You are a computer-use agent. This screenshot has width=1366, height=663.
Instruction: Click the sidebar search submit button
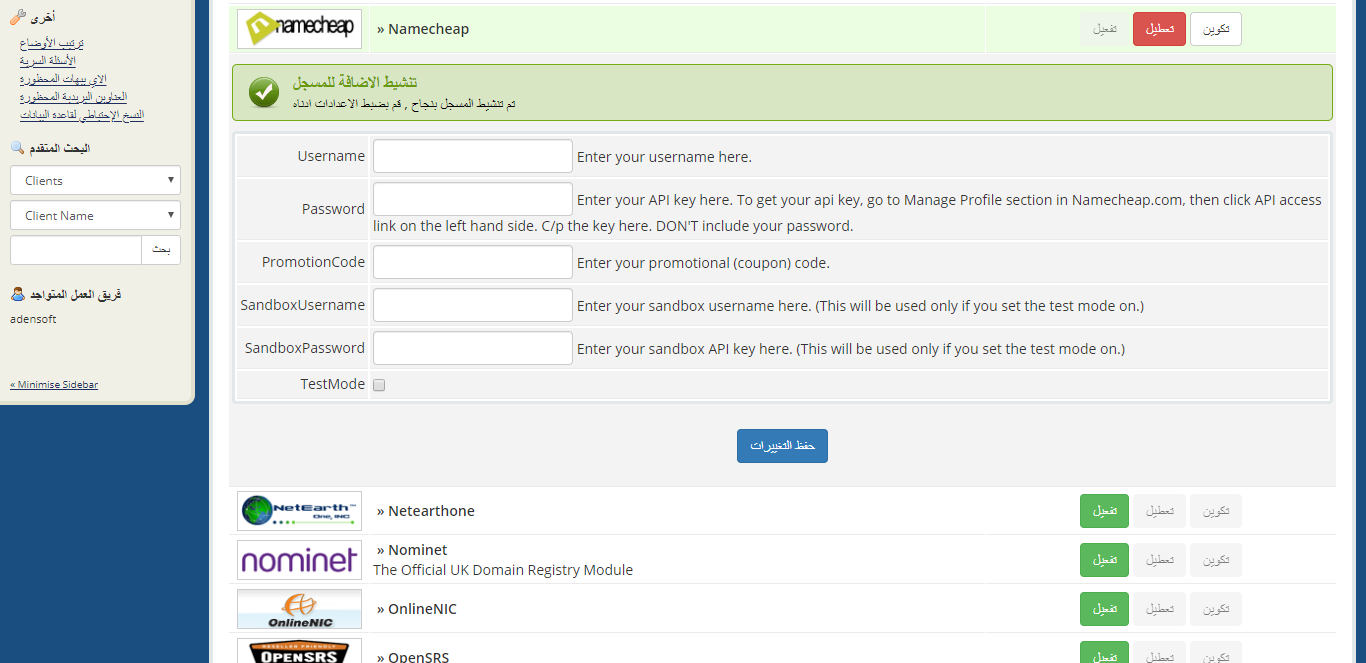pos(161,250)
